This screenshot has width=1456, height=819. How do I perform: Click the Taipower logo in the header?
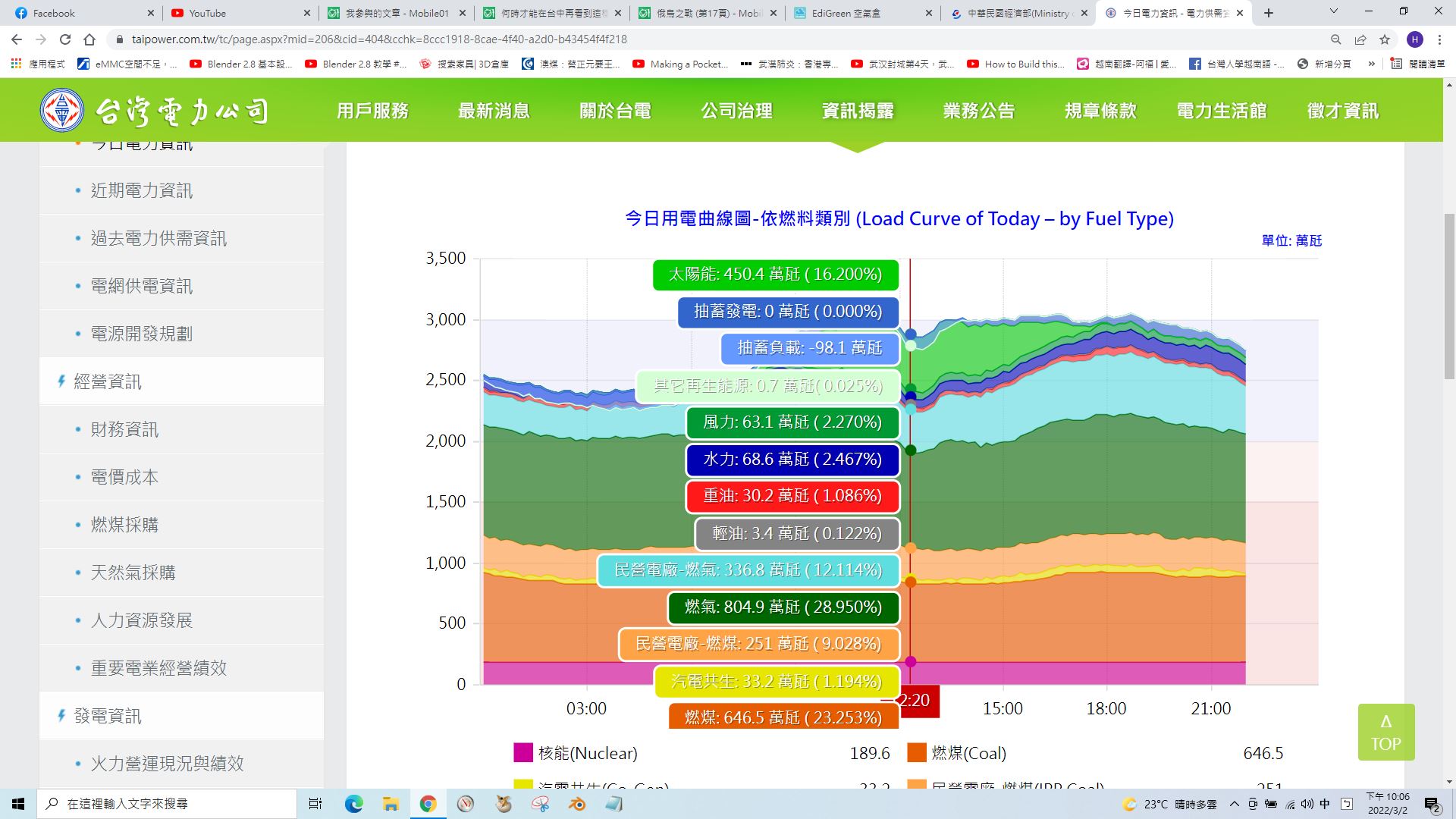[x=155, y=111]
